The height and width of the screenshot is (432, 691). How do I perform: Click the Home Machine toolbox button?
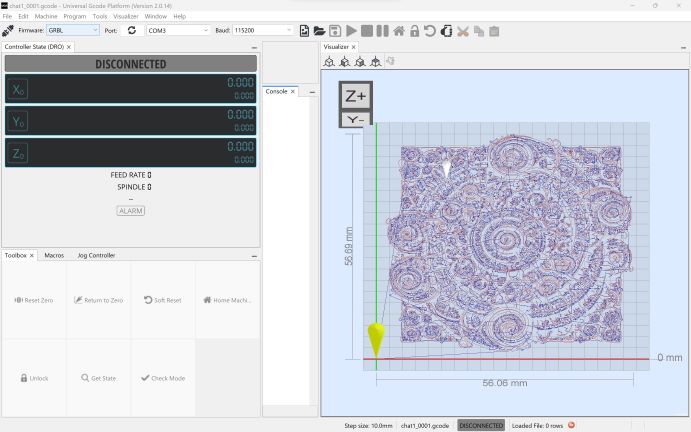[227, 300]
